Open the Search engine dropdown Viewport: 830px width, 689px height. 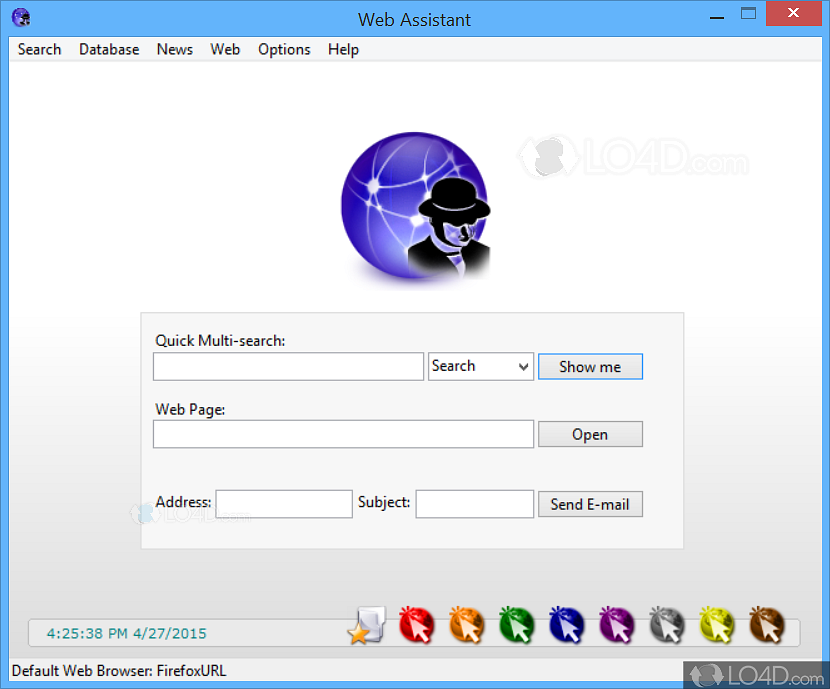[481, 366]
